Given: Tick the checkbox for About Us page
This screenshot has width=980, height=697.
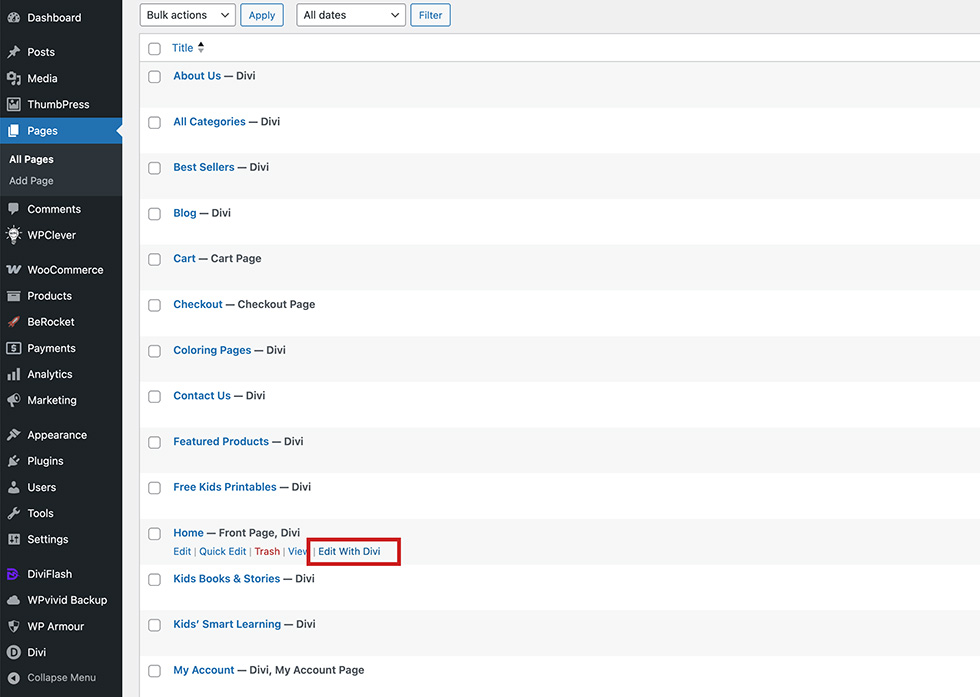Looking at the screenshot, I should tap(154, 76).
